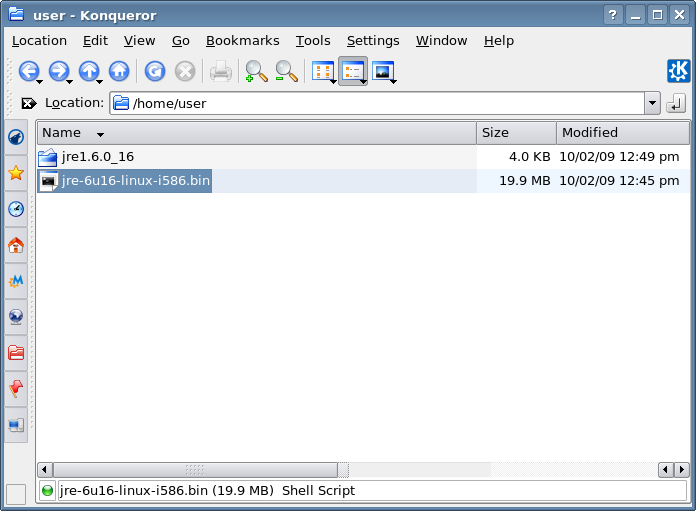Expand Up button dropdown arrow

tap(100, 82)
